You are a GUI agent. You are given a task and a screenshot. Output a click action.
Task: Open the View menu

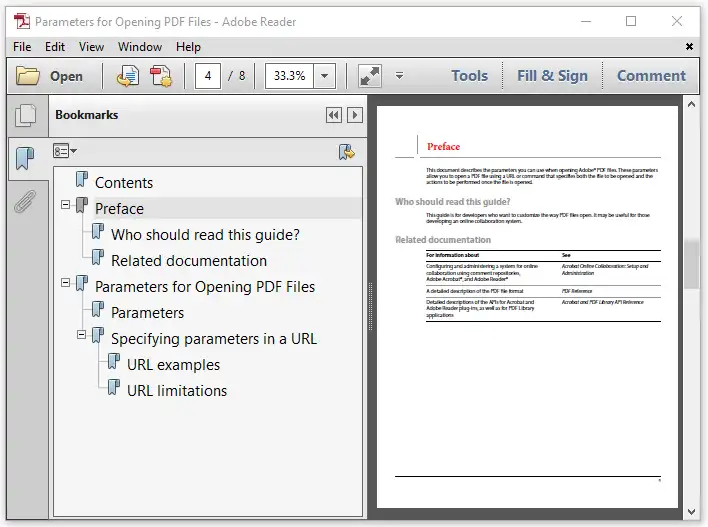[91, 47]
